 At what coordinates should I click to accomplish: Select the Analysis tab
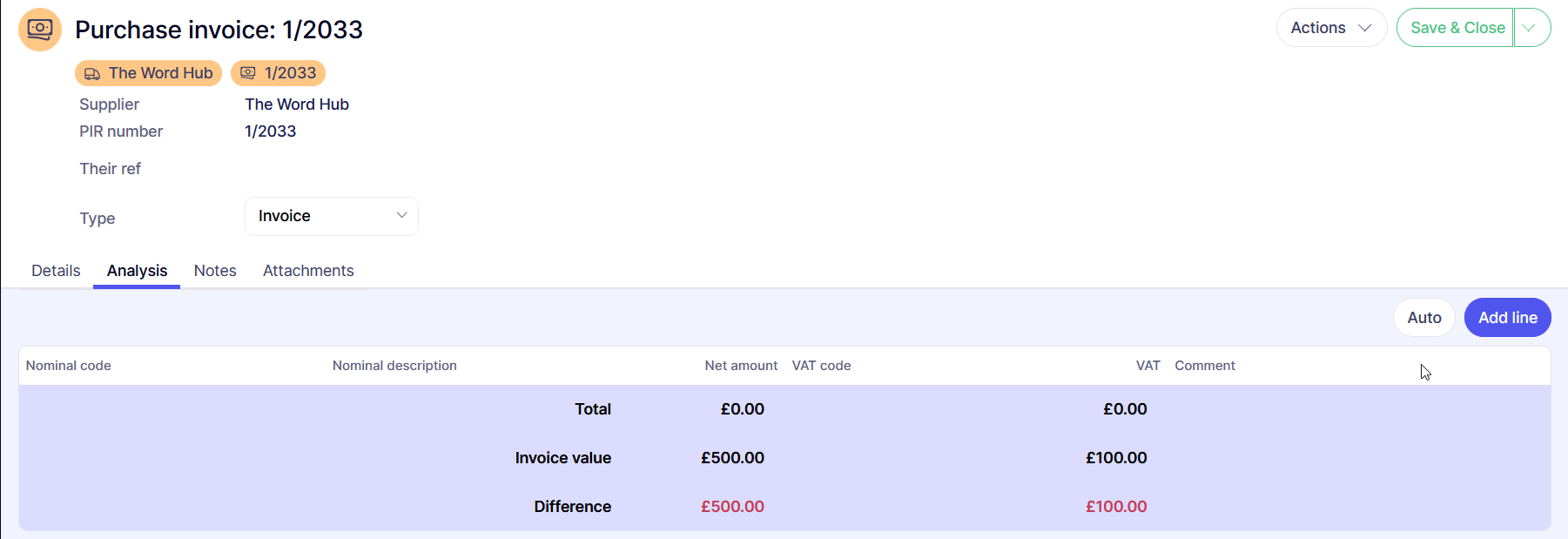[137, 271]
